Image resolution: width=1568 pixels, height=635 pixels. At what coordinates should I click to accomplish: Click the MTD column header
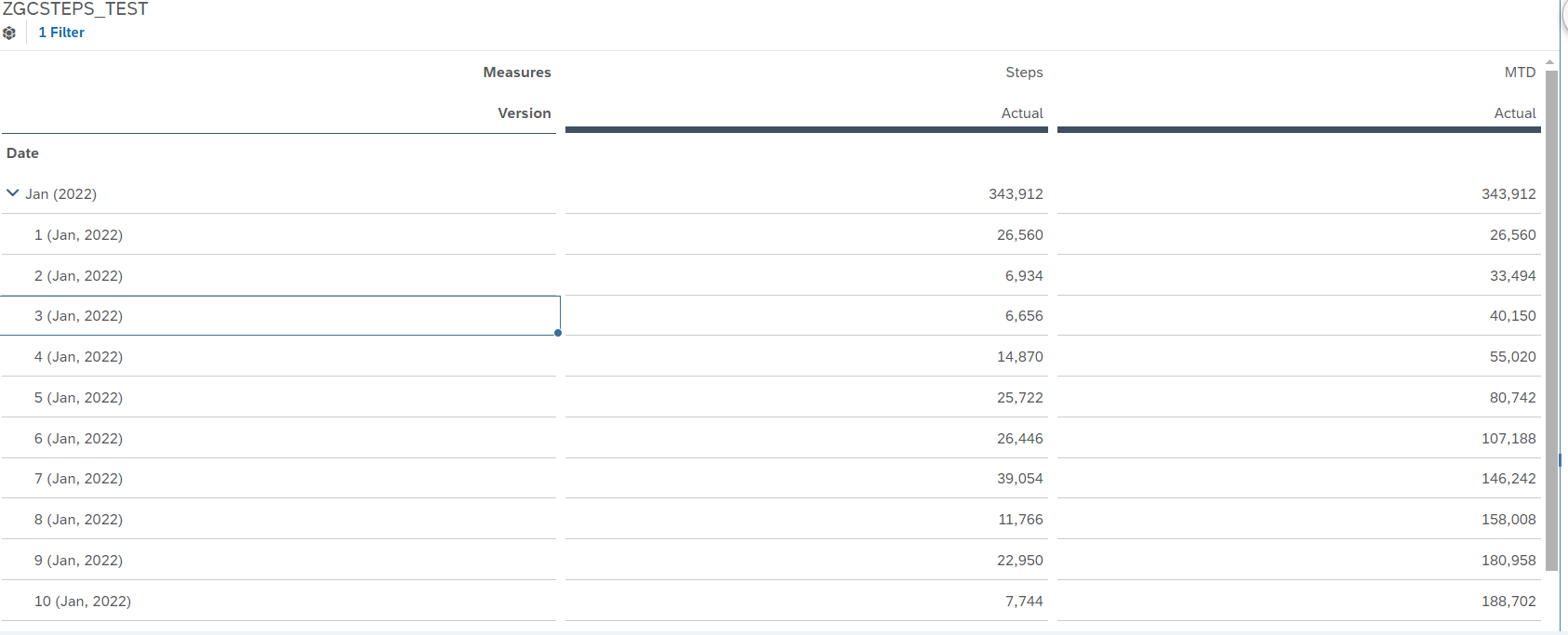click(1520, 73)
